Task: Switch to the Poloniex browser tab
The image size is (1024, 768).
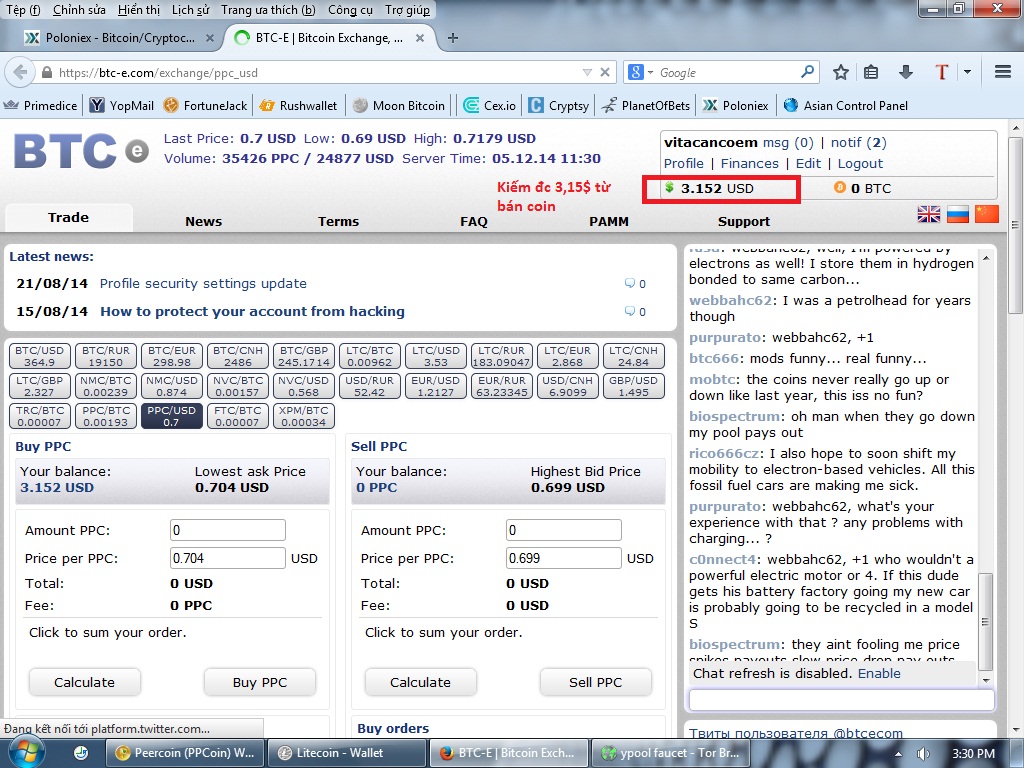Action: click(118, 38)
